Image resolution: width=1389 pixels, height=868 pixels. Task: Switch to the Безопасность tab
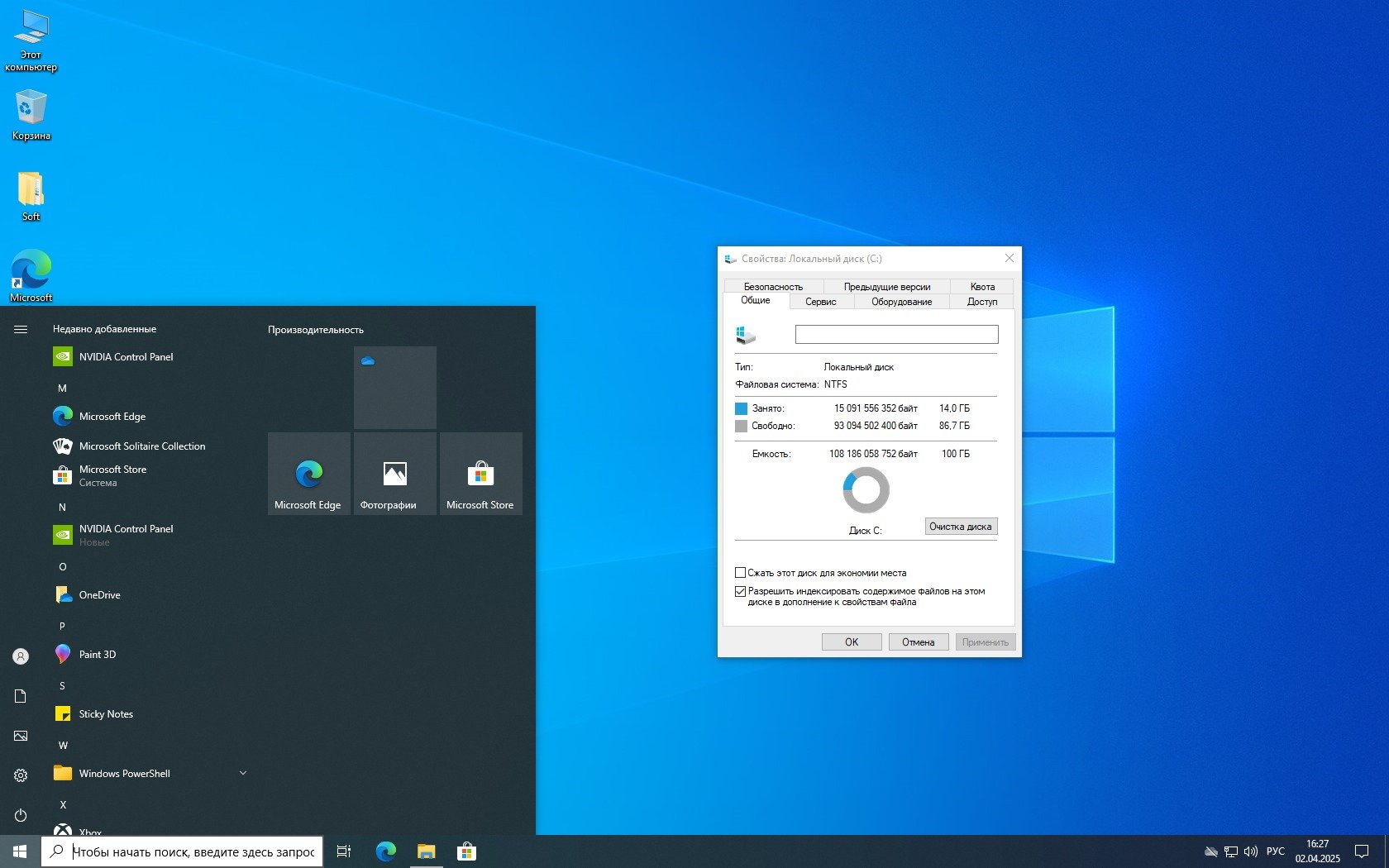773,287
